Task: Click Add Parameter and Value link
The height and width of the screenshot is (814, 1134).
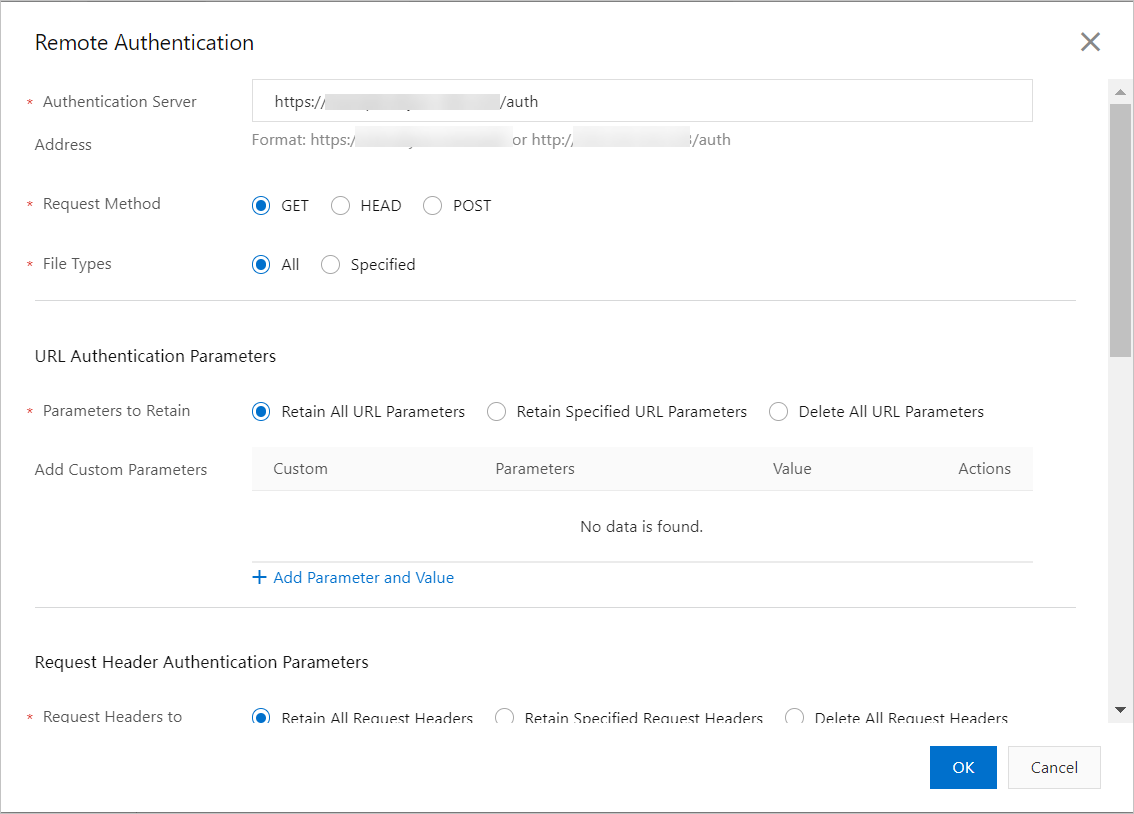Action: [363, 578]
